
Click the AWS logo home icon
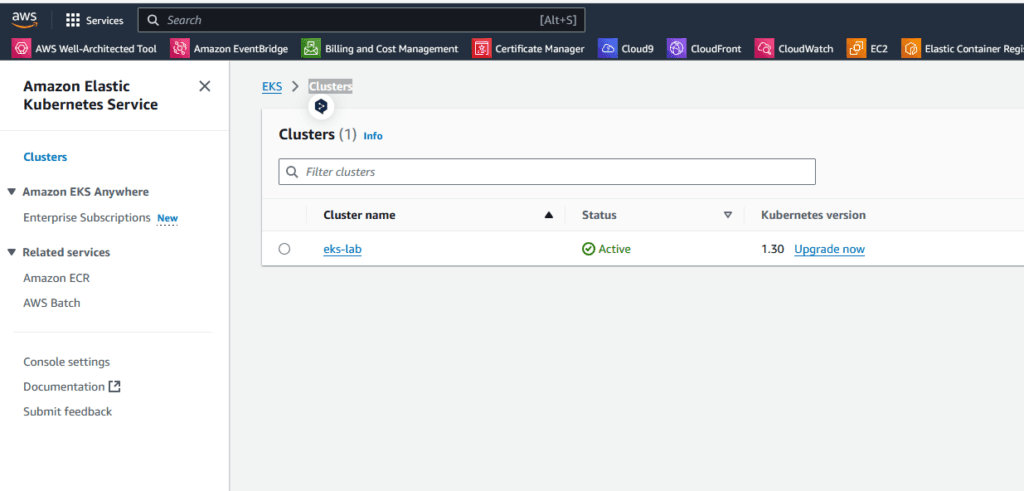(x=24, y=20)
